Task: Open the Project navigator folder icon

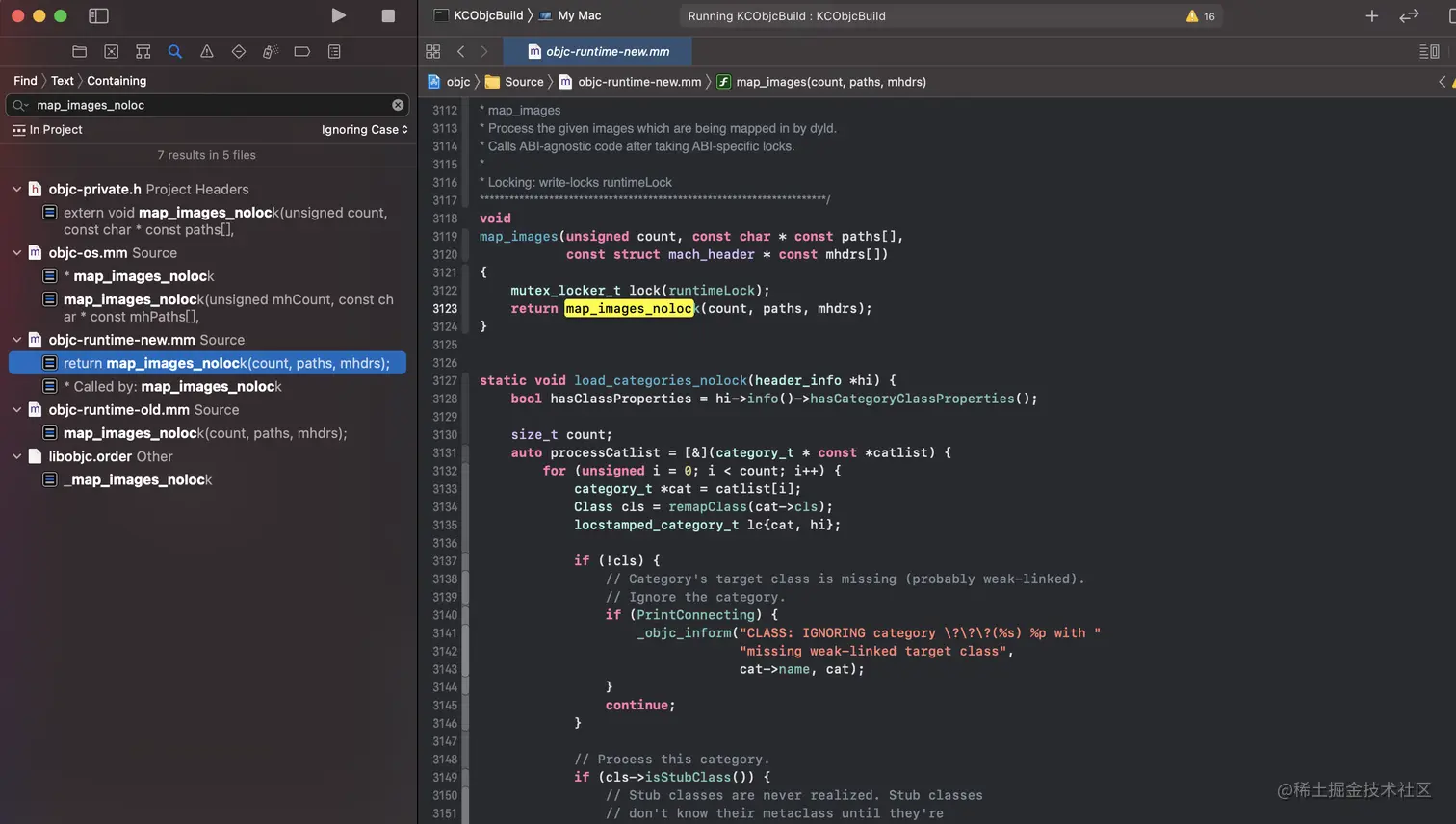Action: coord(80,51)
